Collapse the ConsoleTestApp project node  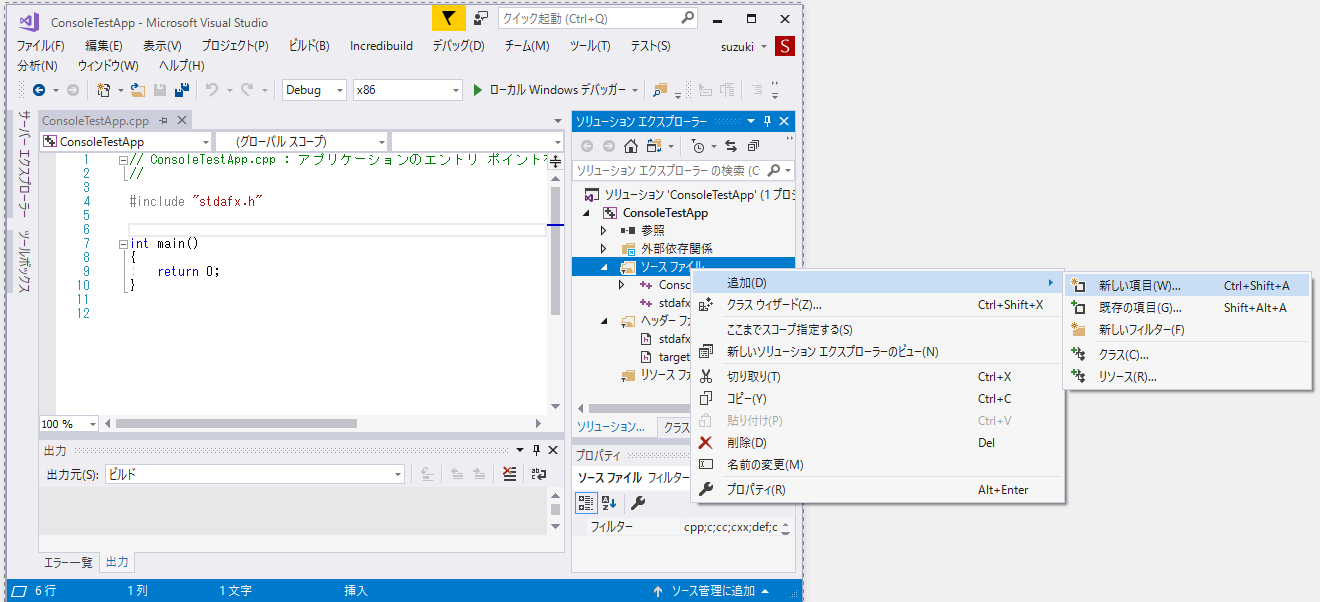tap(587, 213)
